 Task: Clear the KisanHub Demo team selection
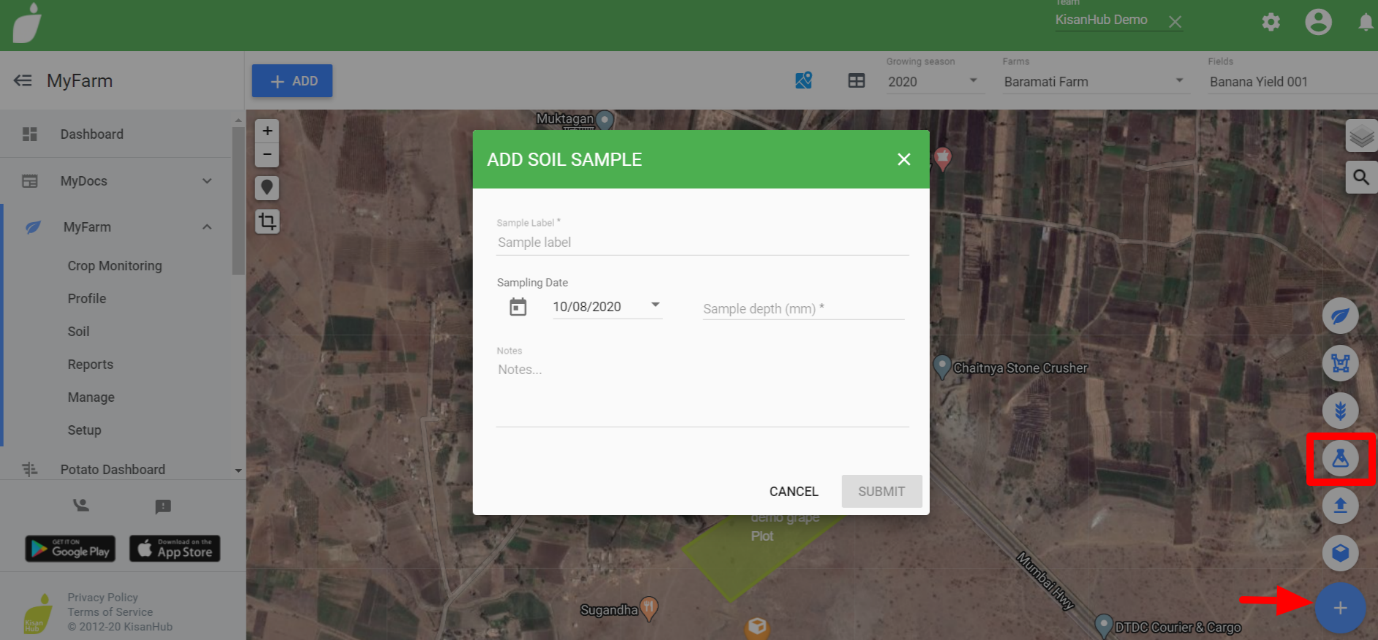(x=1175, y=22)
